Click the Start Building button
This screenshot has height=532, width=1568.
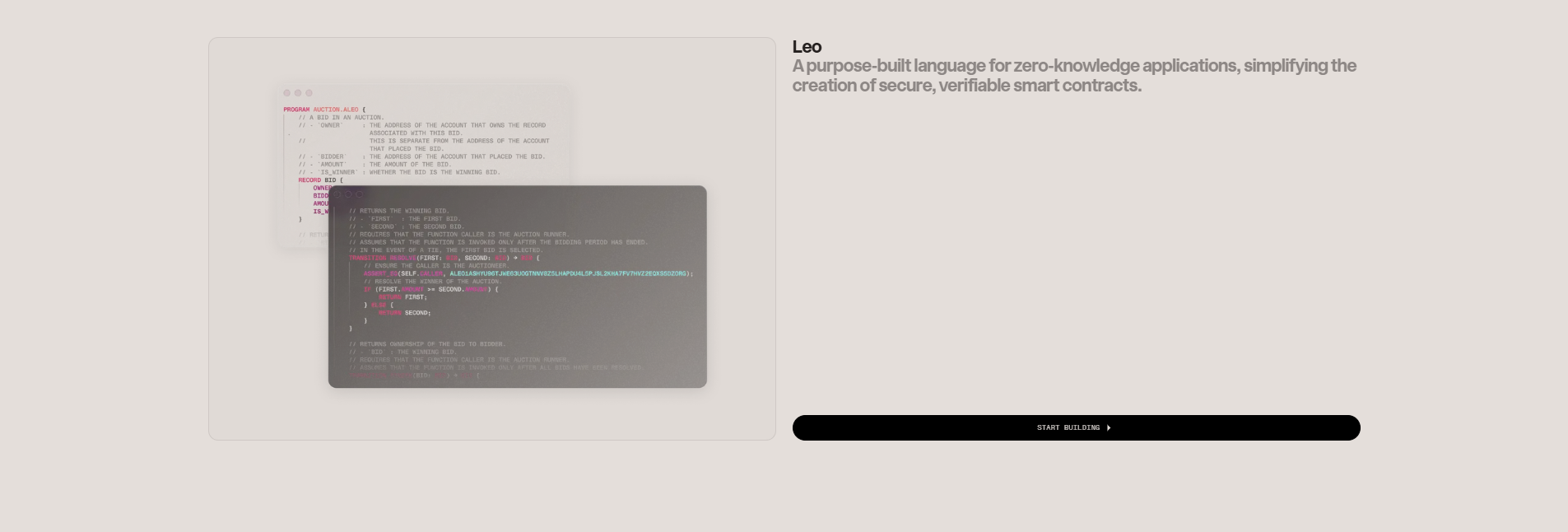tap(1076, 427)
